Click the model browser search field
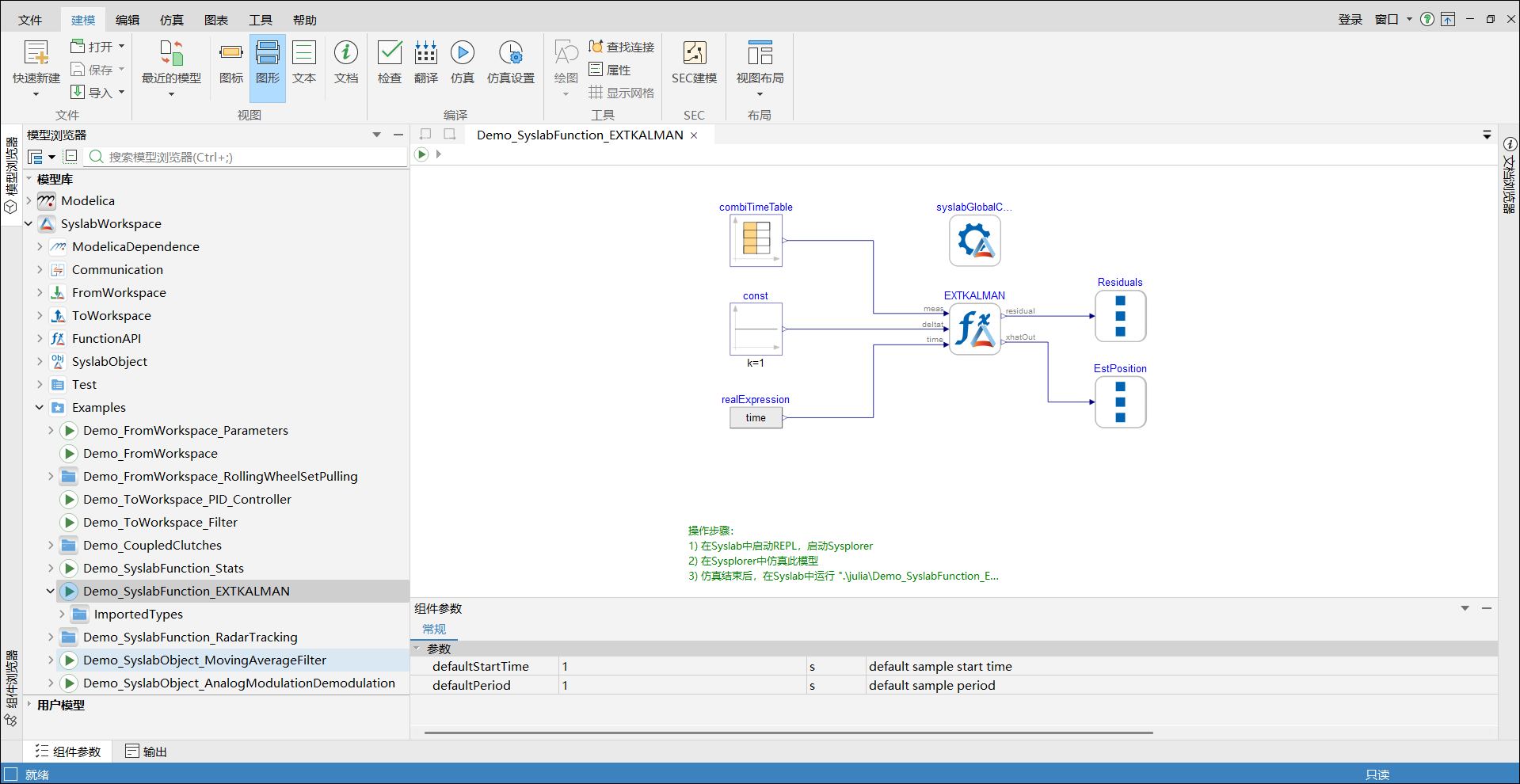 point(246,157)
